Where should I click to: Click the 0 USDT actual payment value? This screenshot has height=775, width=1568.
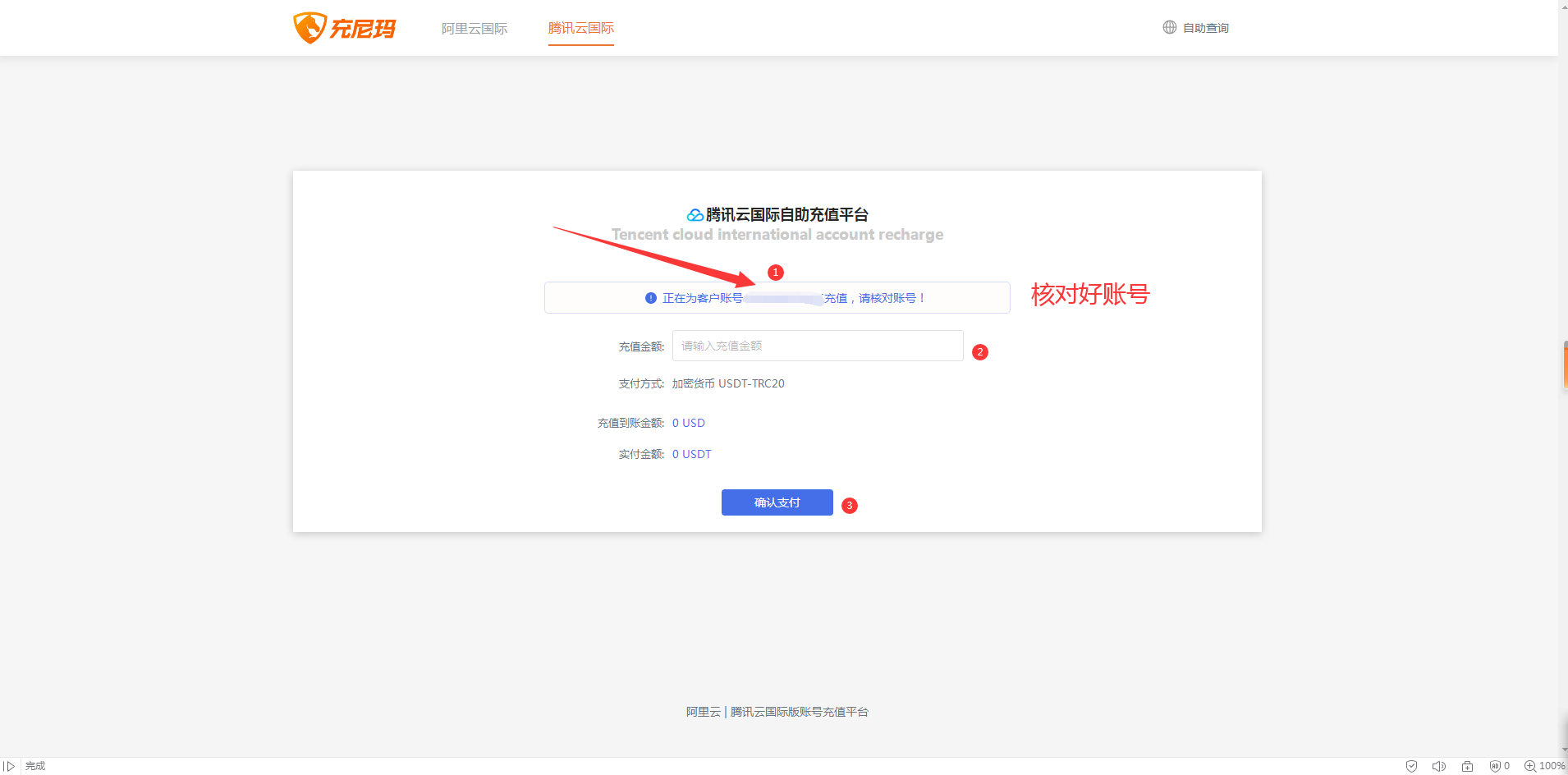pyautogui.click(x=692, y=454)
